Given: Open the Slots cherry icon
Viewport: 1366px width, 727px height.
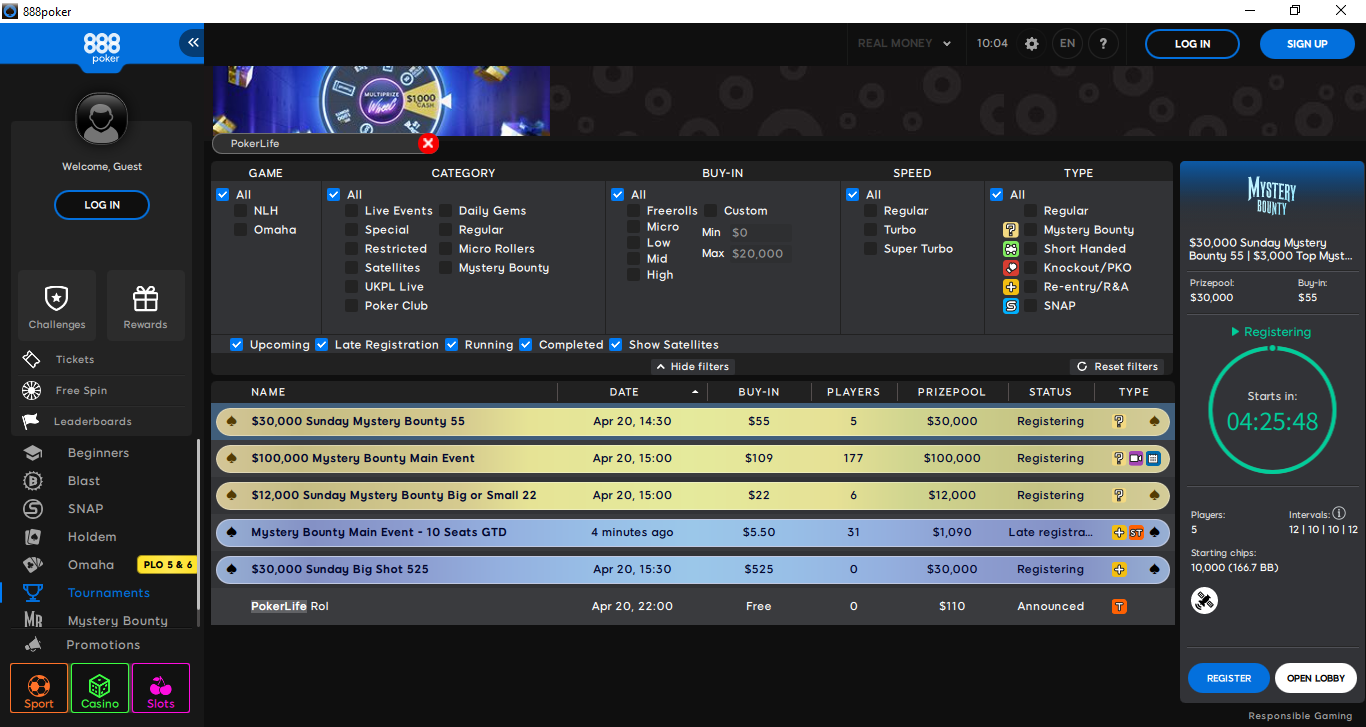Looking at the screenshot, I should (x=161, y=688).
